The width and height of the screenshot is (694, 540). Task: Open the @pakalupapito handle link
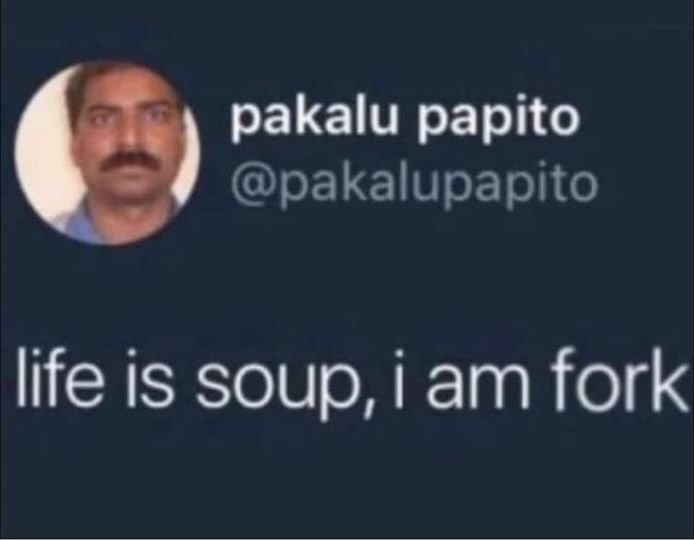[414, 185]
